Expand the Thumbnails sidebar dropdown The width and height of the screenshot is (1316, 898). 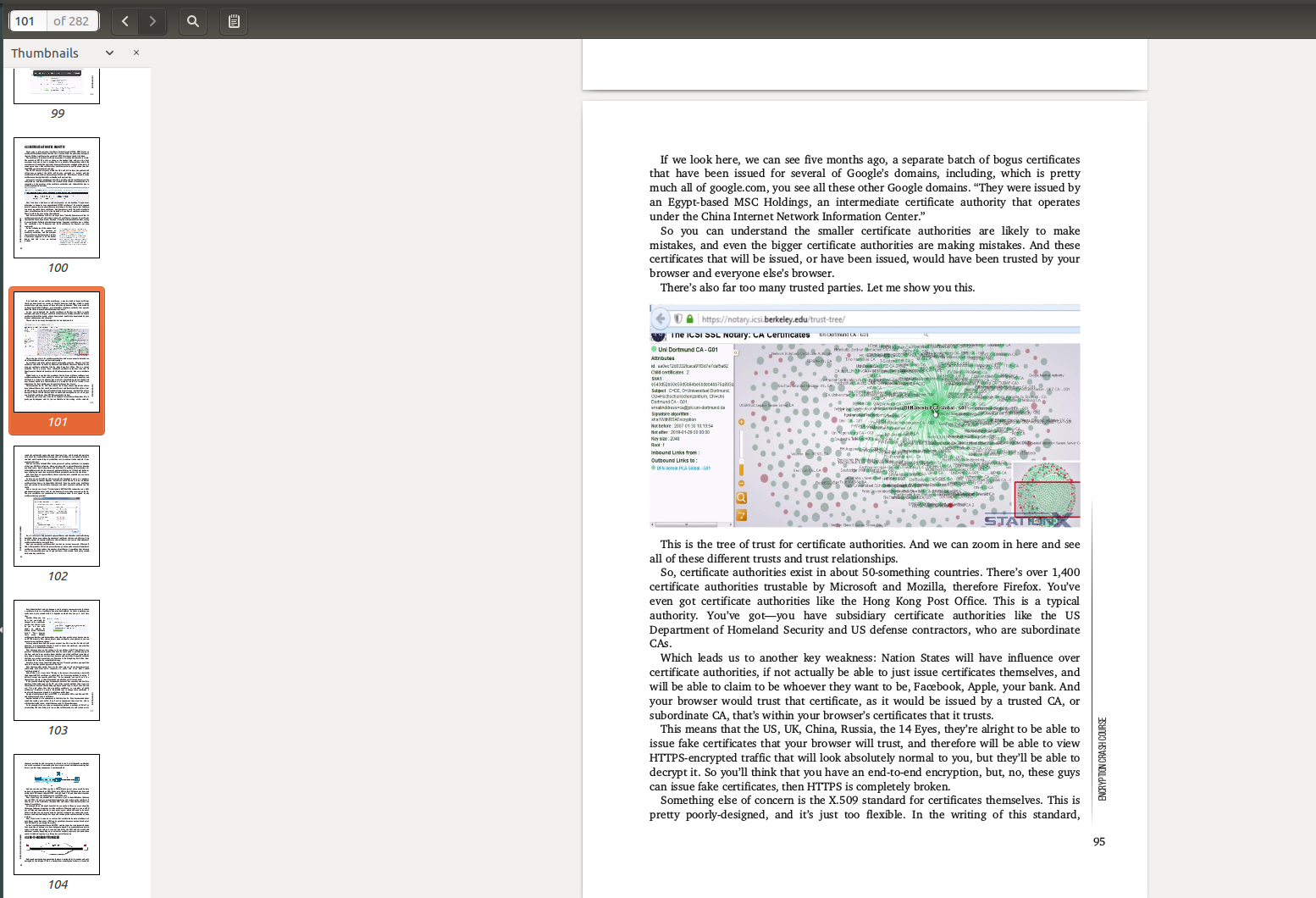point(109,53)
